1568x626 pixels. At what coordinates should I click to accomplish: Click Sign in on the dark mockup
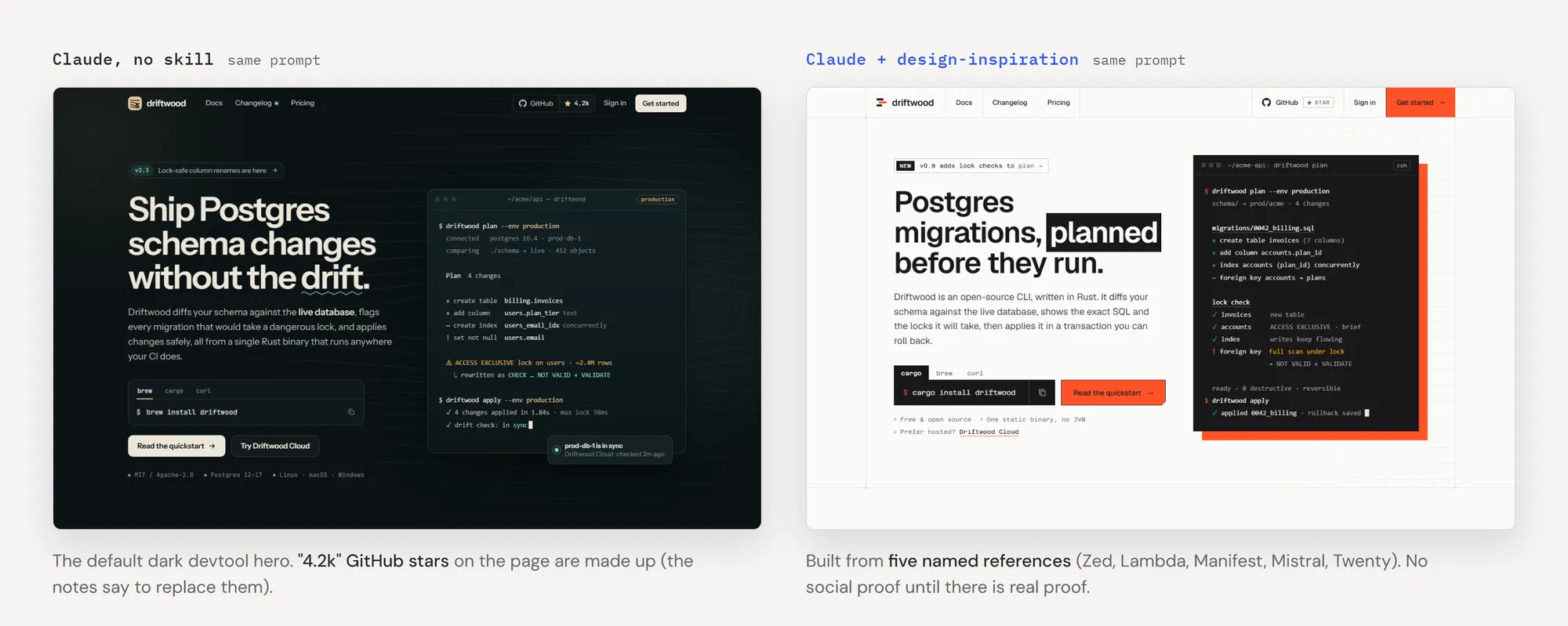(x=615, y=103)
